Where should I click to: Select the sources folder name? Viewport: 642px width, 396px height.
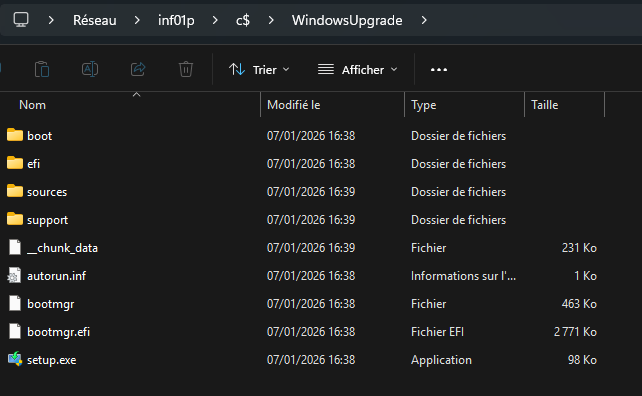tap(47, 192)
